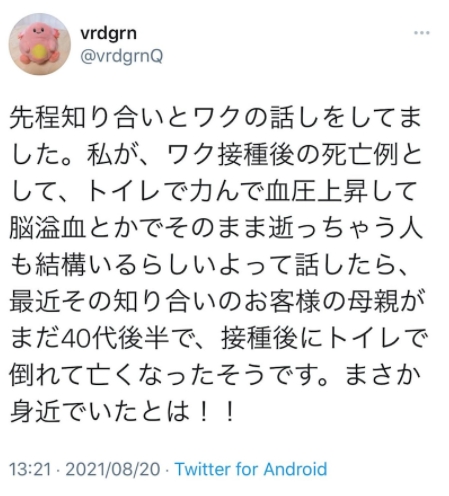This screenshot has height=496, width=449.
Task: Open the tweet's three-dot more options menu
Action: pyautogui.click(x=421, y=33)
